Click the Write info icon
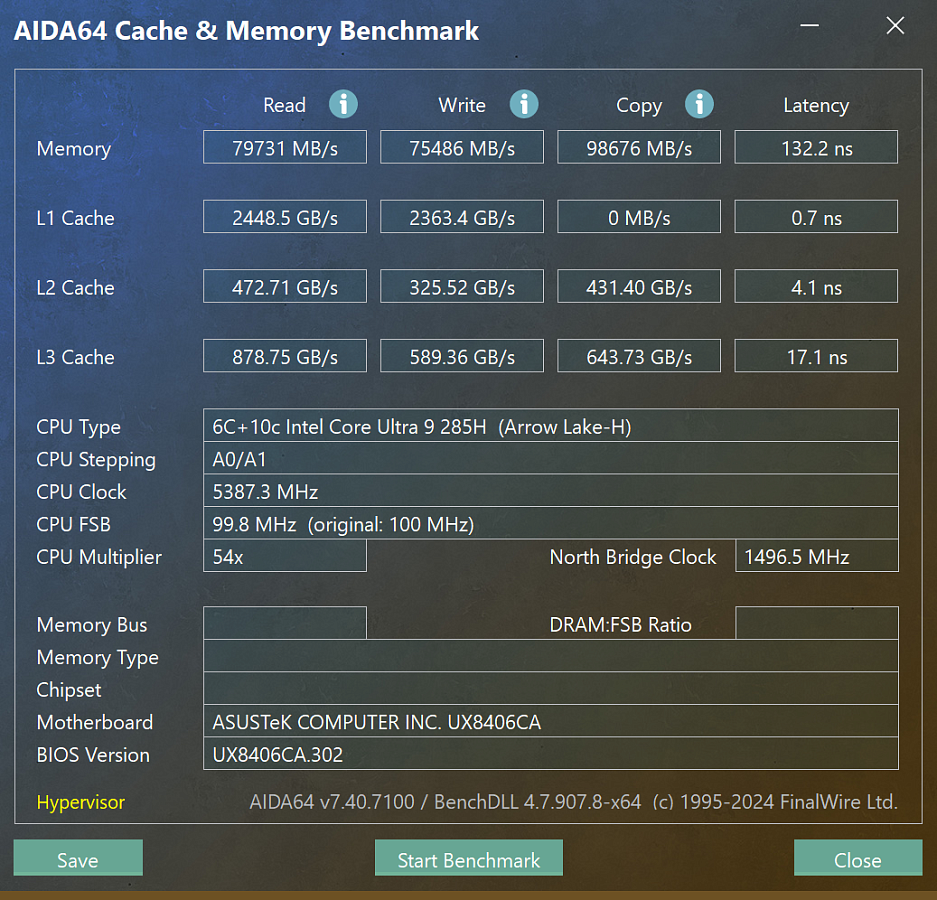The height and width of the screenshot is (900, 937). tap(523, 105)
